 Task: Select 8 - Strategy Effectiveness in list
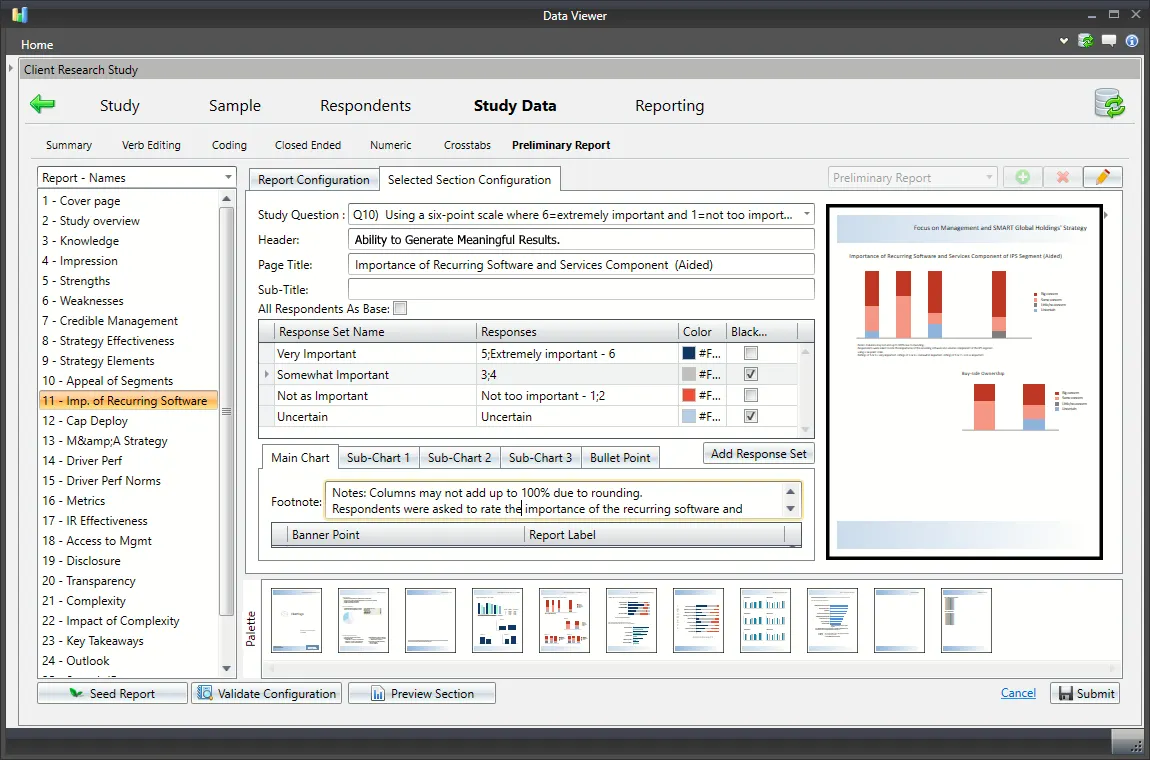pyautogui.click(x=128, y=341)
